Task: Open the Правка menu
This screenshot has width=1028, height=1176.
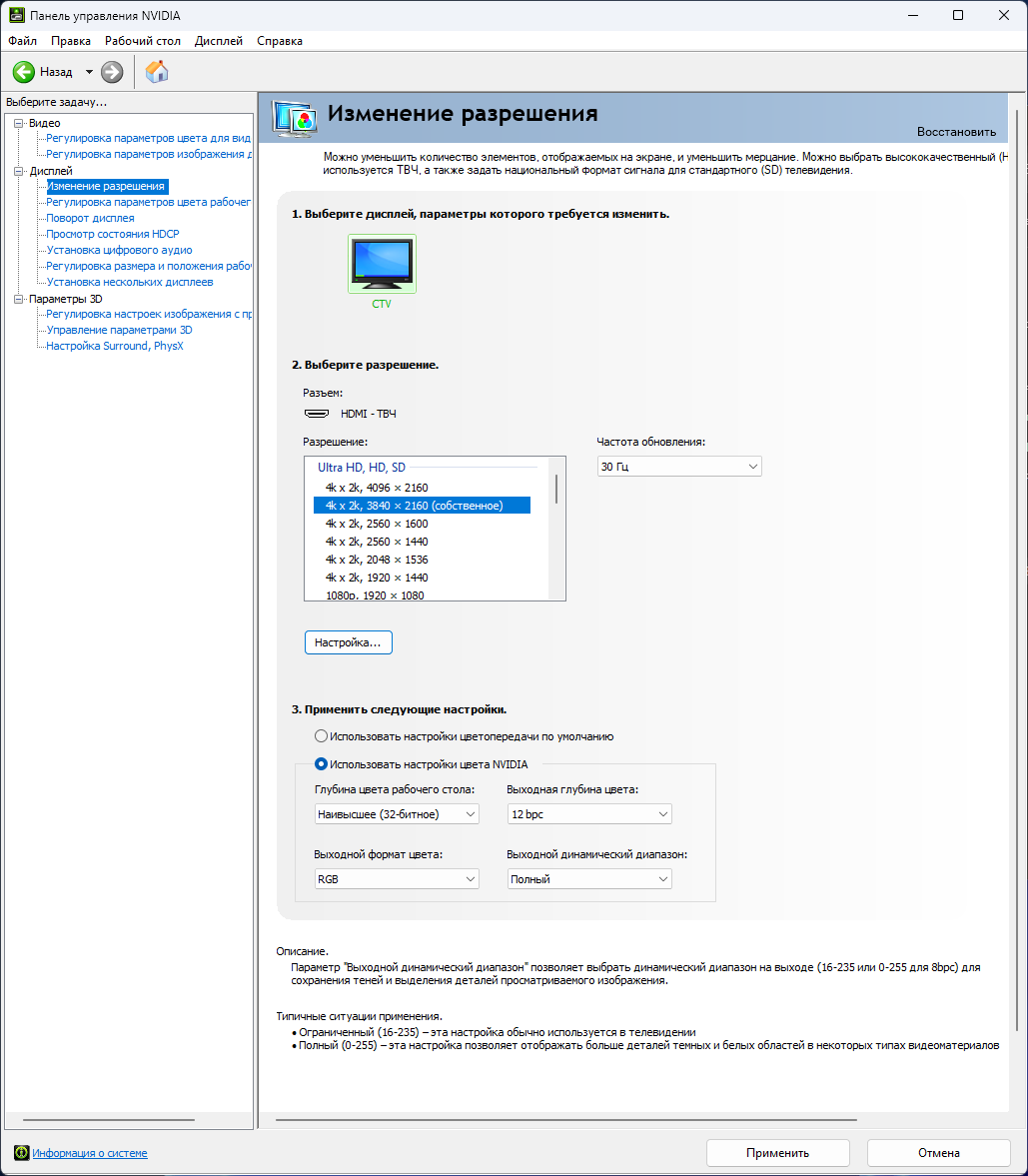Action: (71, 41)
